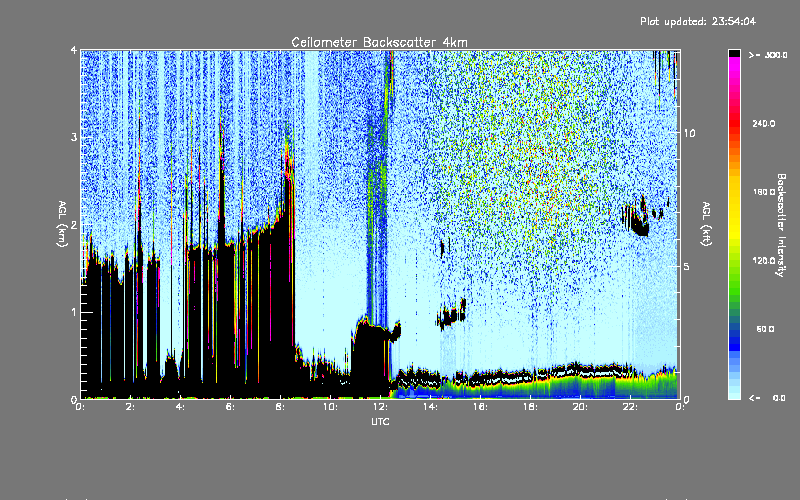Click the '10:' hour tick on UTC axis

tap(330, 407)
